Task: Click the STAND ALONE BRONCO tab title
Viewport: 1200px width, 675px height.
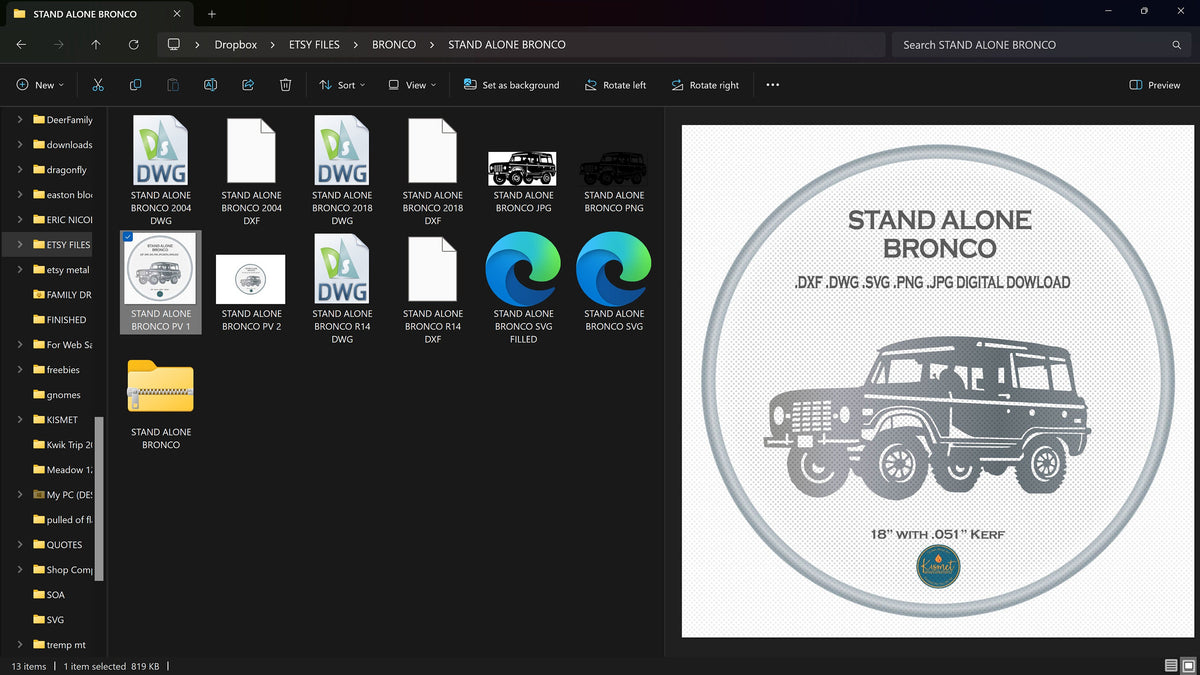Action: click(x=85, y=14)
